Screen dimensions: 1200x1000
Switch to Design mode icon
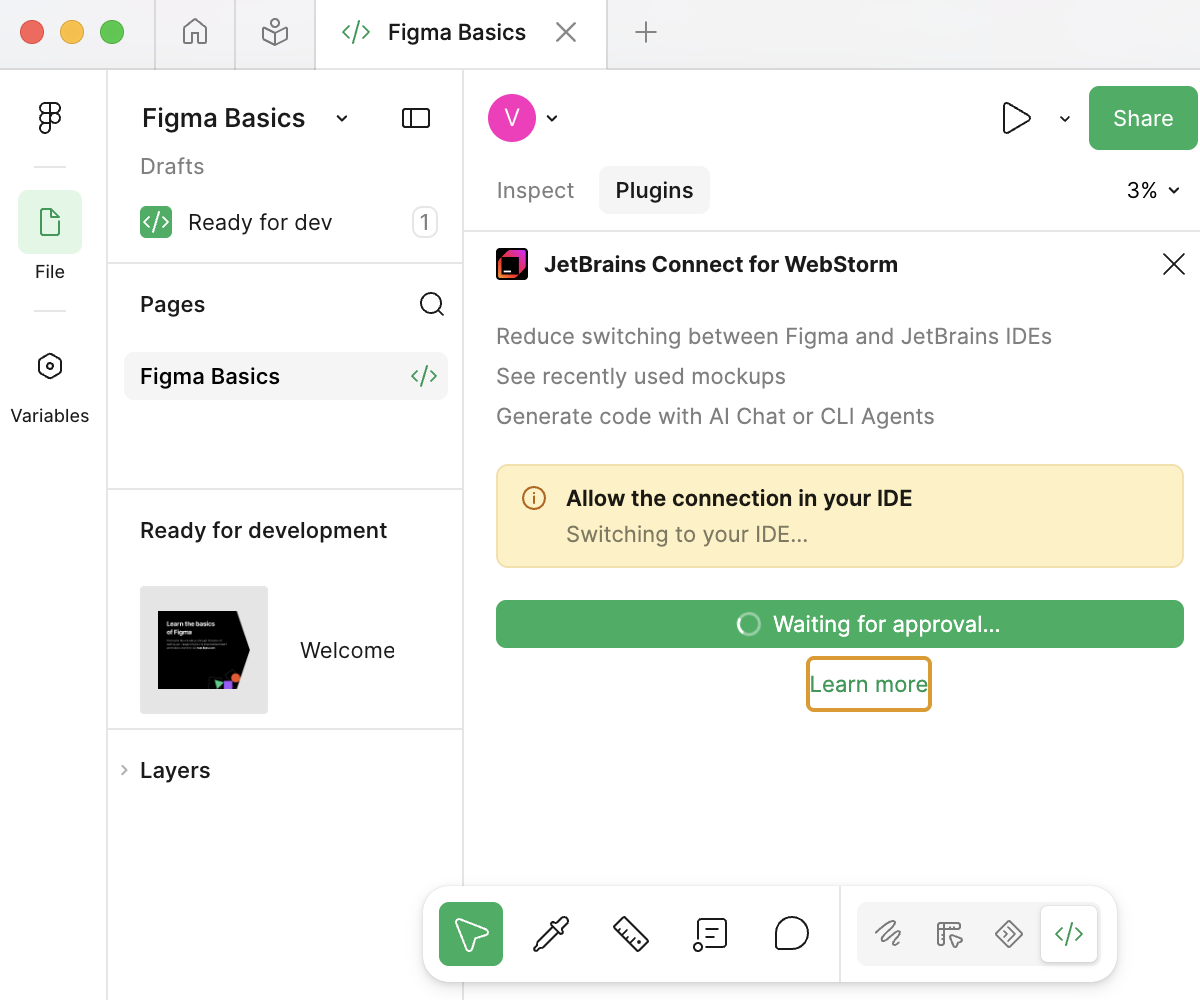(x=949, y=934)
